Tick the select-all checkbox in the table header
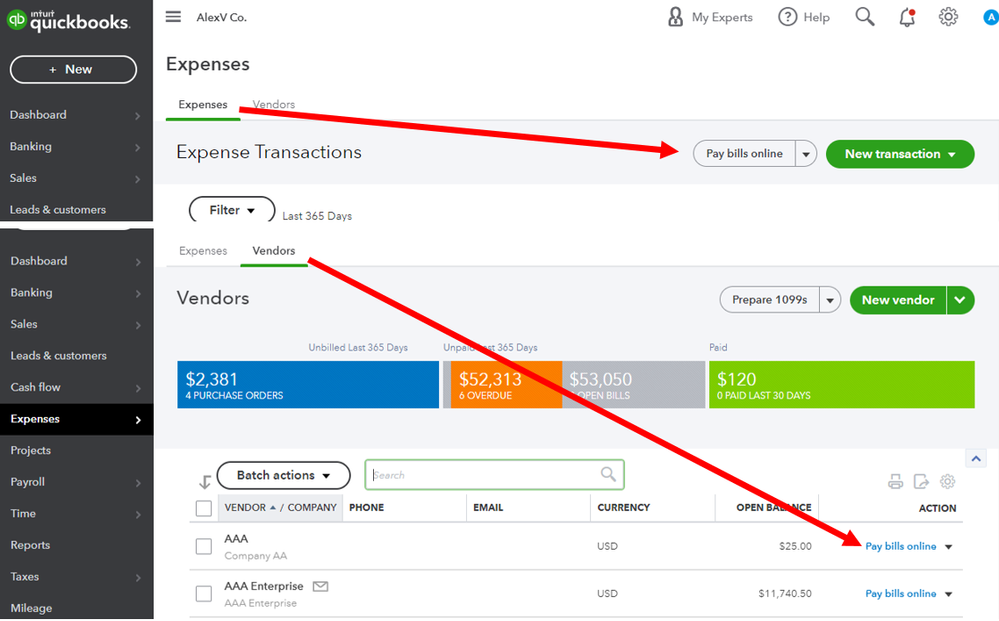 204,508
